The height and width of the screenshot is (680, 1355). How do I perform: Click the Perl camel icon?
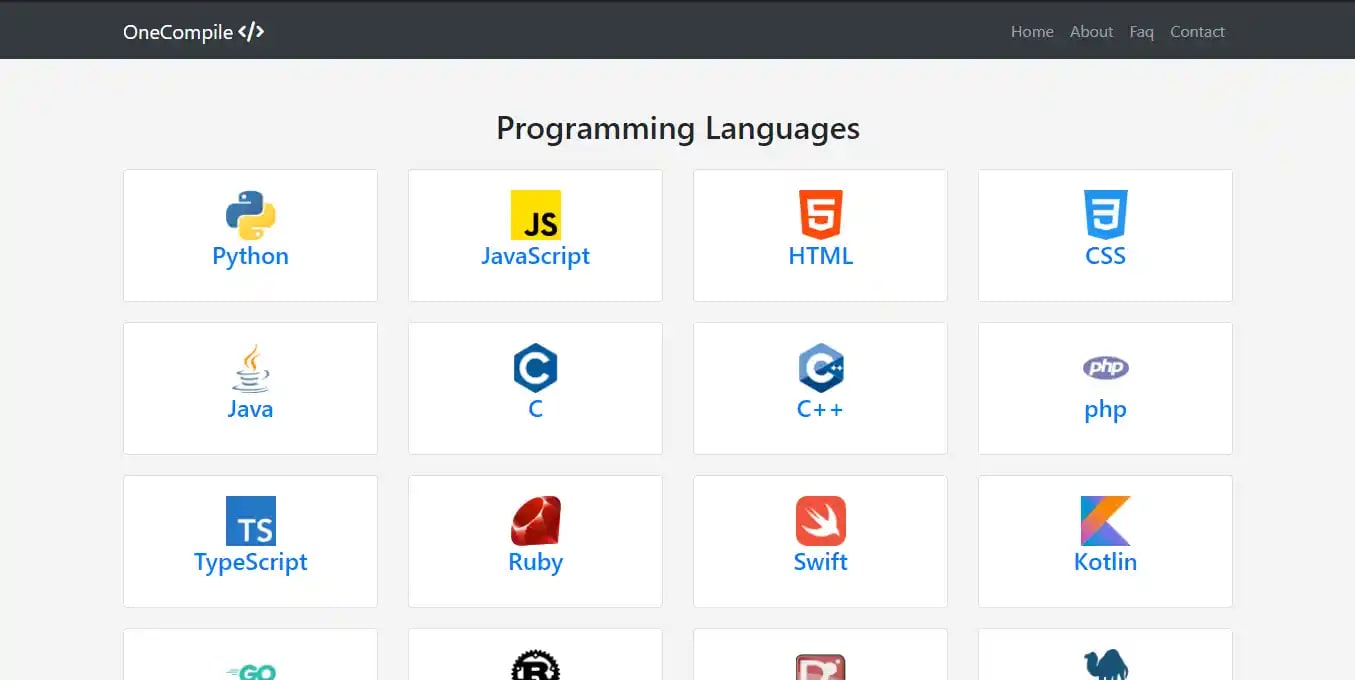pyautogui.click(x=1105, y=665)
